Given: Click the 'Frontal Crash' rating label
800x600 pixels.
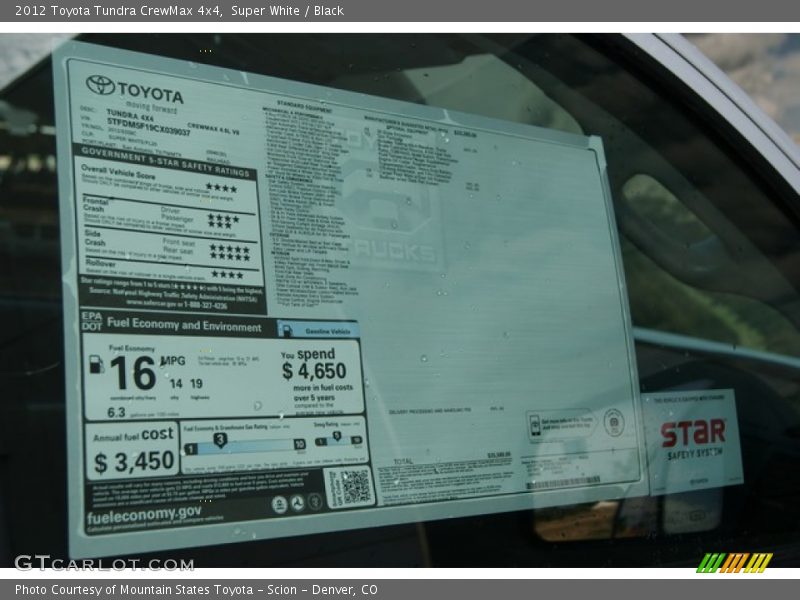Looking at the screenshot, I should [95, 205].
